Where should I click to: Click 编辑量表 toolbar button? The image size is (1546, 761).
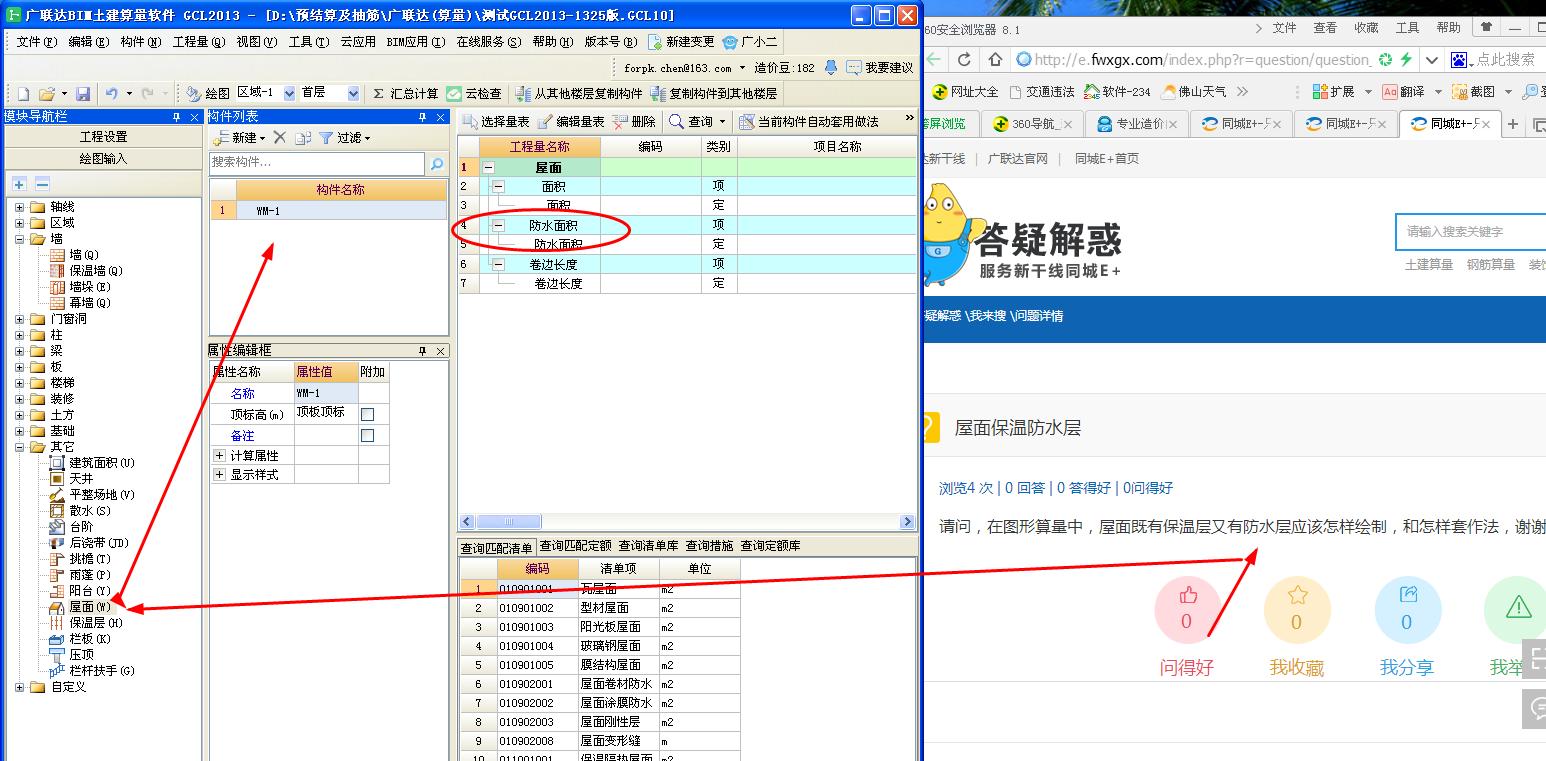tap(571, 121)
